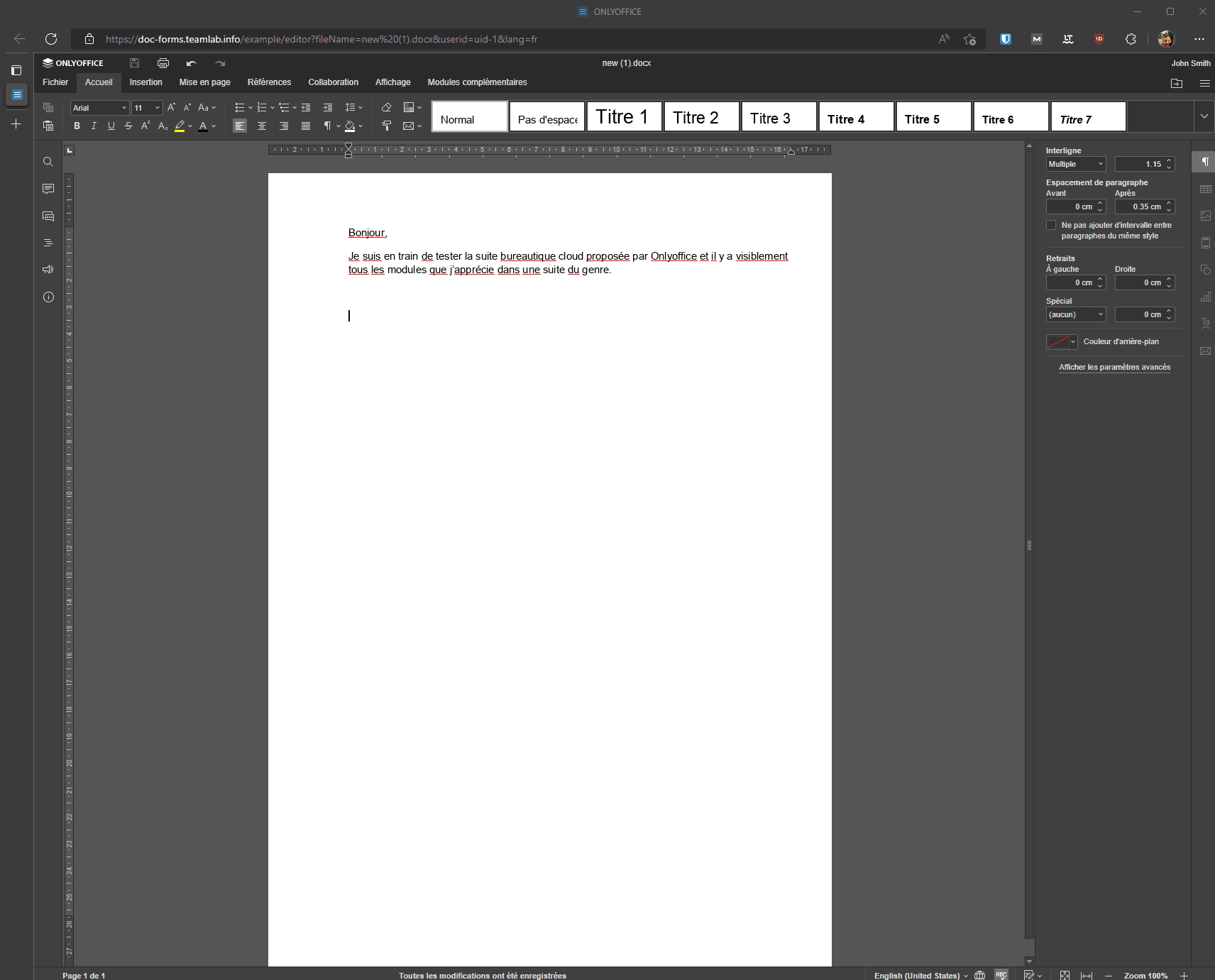Apply strikethrough formatting

pyautogui.click(x=128, y=126)
